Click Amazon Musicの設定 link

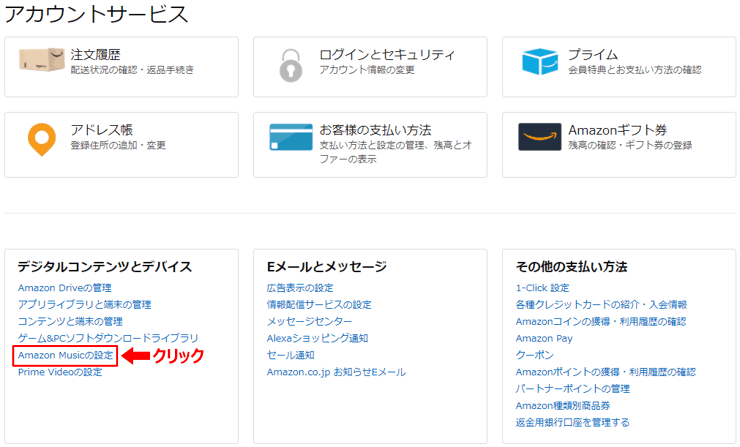66,355
